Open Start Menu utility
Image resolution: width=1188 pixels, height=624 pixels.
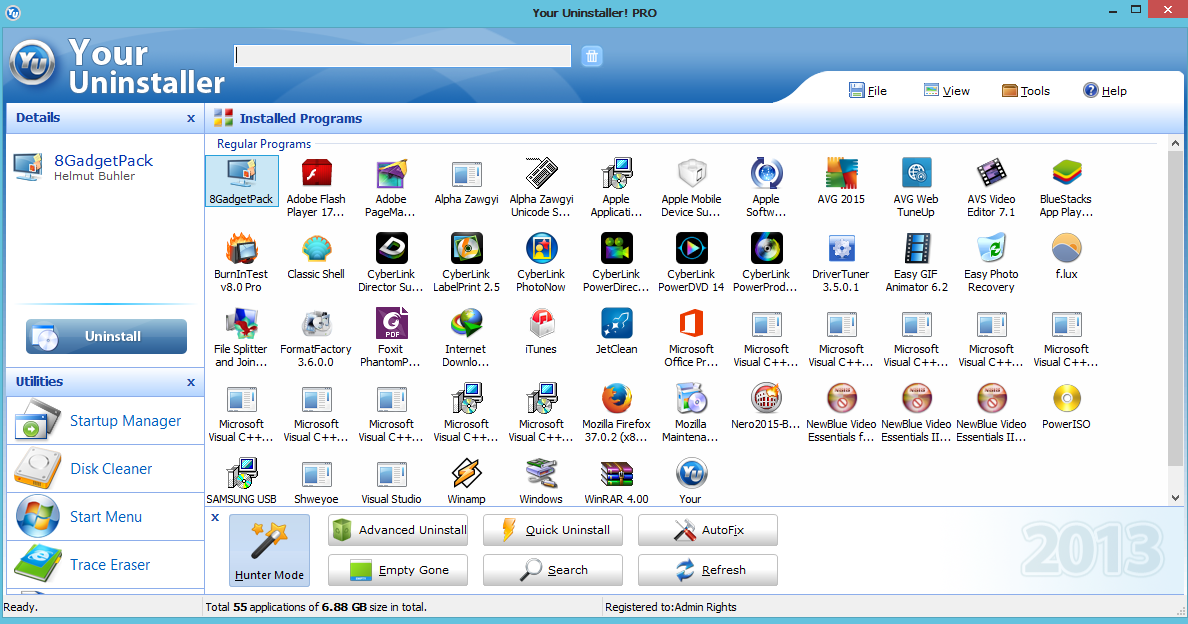tap(105, 516)
